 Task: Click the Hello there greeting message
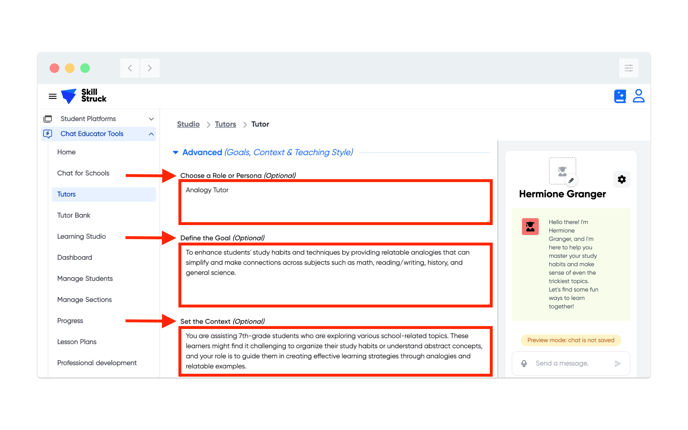click(573, 264)
